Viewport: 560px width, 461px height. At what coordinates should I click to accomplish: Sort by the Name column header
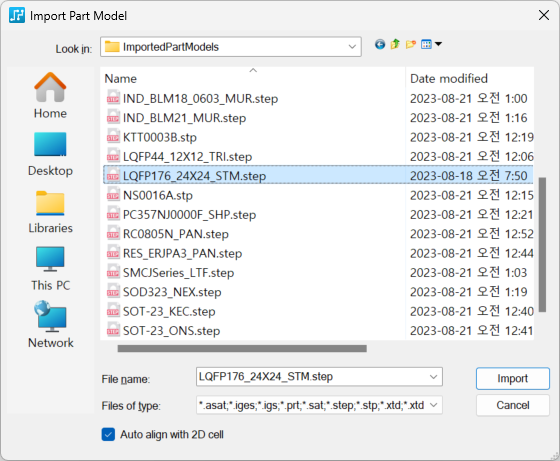(253, 78)
